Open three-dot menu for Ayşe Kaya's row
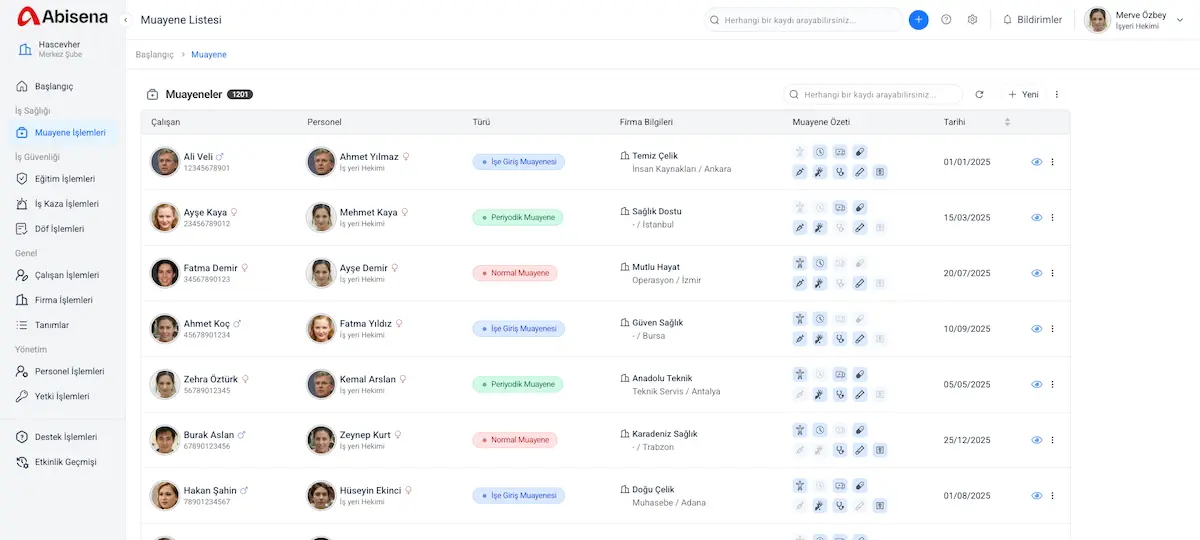This screenshot has width=1200, height=540. coord(1053,218)
